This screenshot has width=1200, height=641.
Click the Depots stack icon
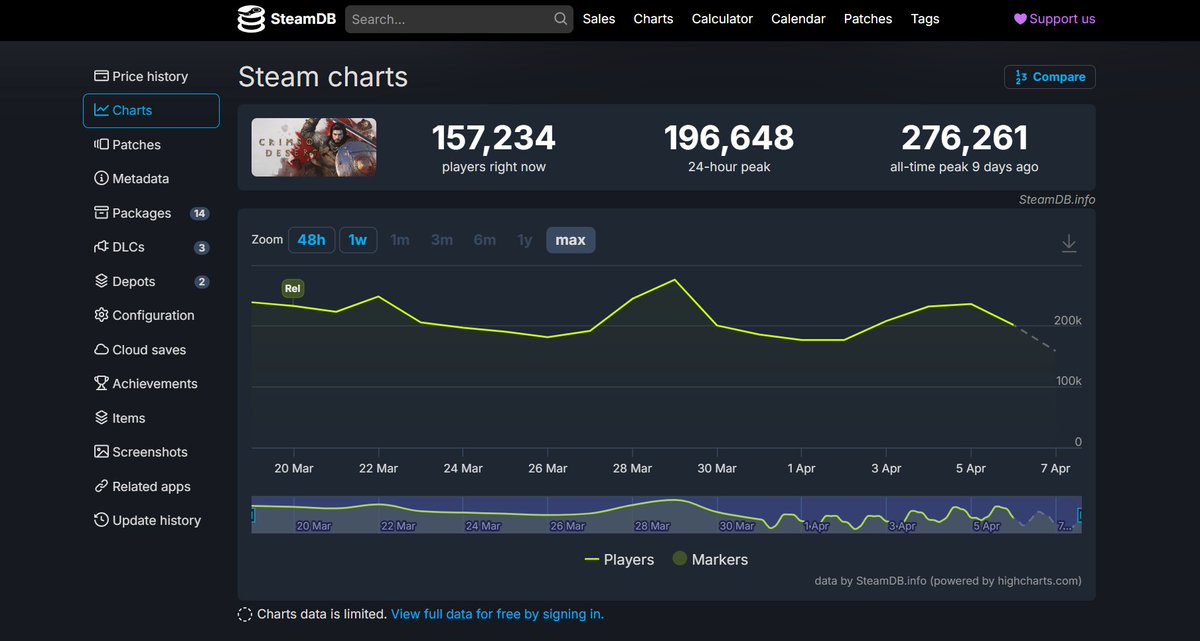(x=101, y=281)
